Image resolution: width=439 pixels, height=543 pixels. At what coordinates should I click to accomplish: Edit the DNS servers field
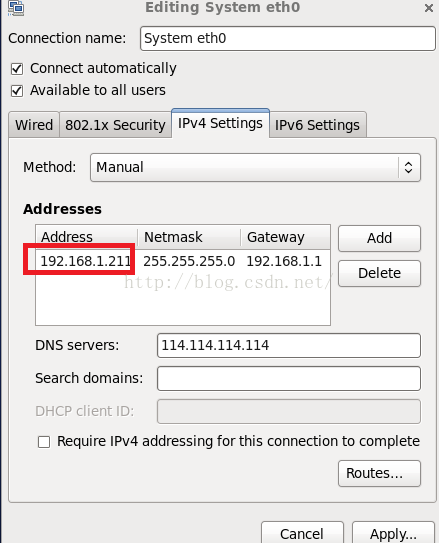point(289,346)
